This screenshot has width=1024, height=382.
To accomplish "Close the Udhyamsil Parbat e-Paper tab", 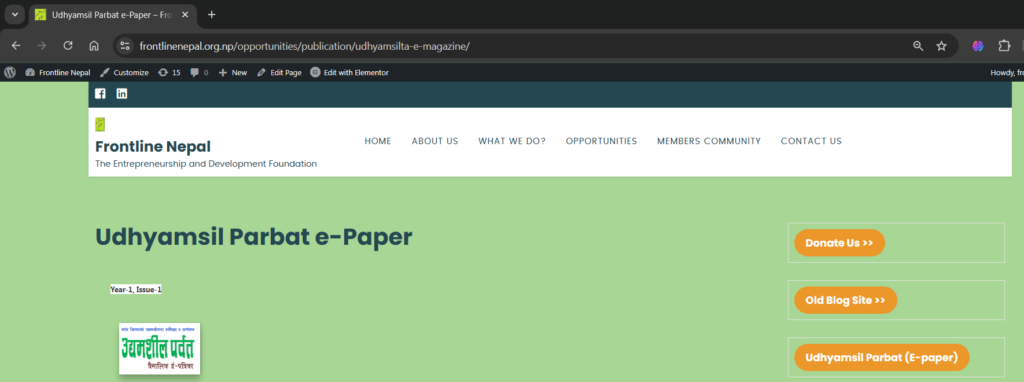I will pos(185,14).
